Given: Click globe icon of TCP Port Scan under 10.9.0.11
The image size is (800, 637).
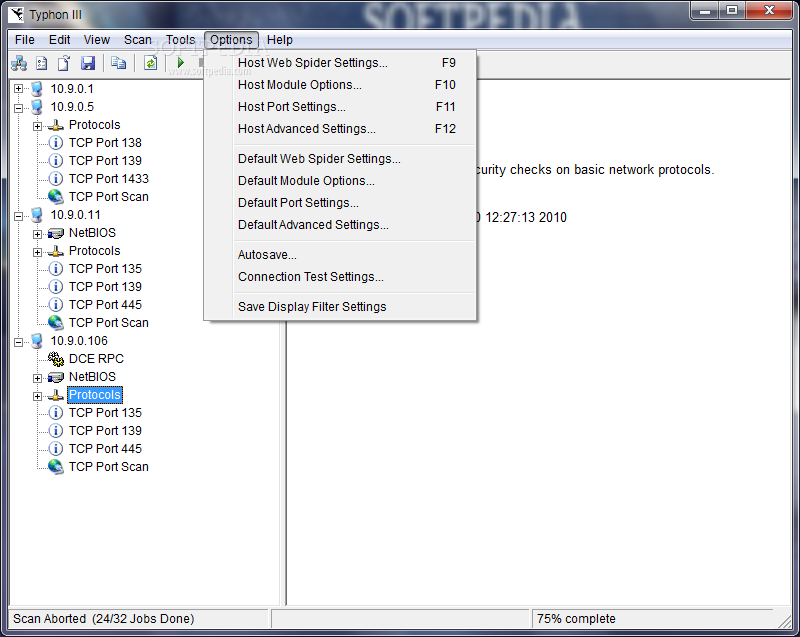Looking at the screenshot, I should [56, 323].
